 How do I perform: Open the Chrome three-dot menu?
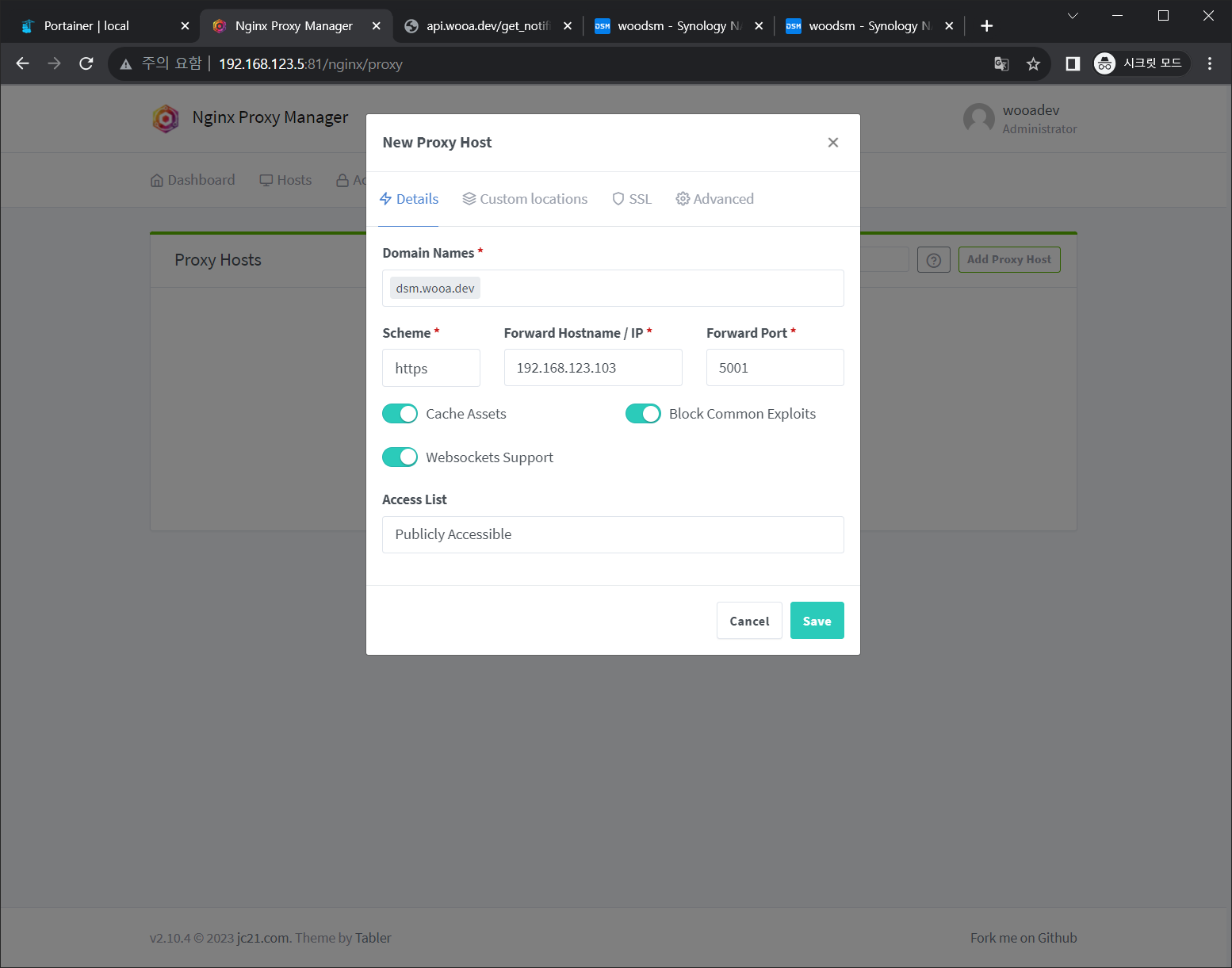tap(1210, 63)
